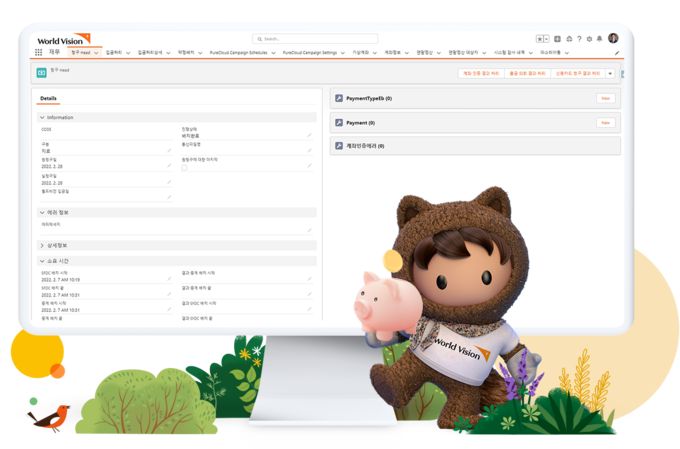Viewport: 680px width, 449px height.
Task: Open the 입금처리 tab dropdown chevron
Action: pyautogui.click(x=128, y=53)
